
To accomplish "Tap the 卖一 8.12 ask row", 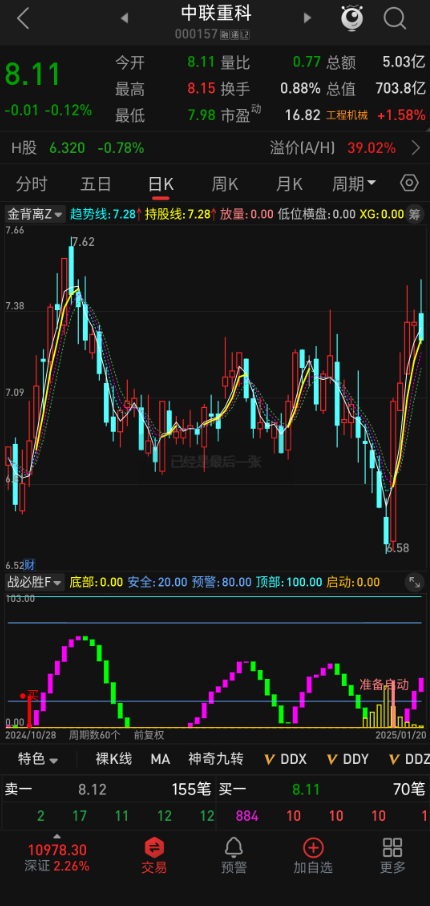I will (108, 789).
